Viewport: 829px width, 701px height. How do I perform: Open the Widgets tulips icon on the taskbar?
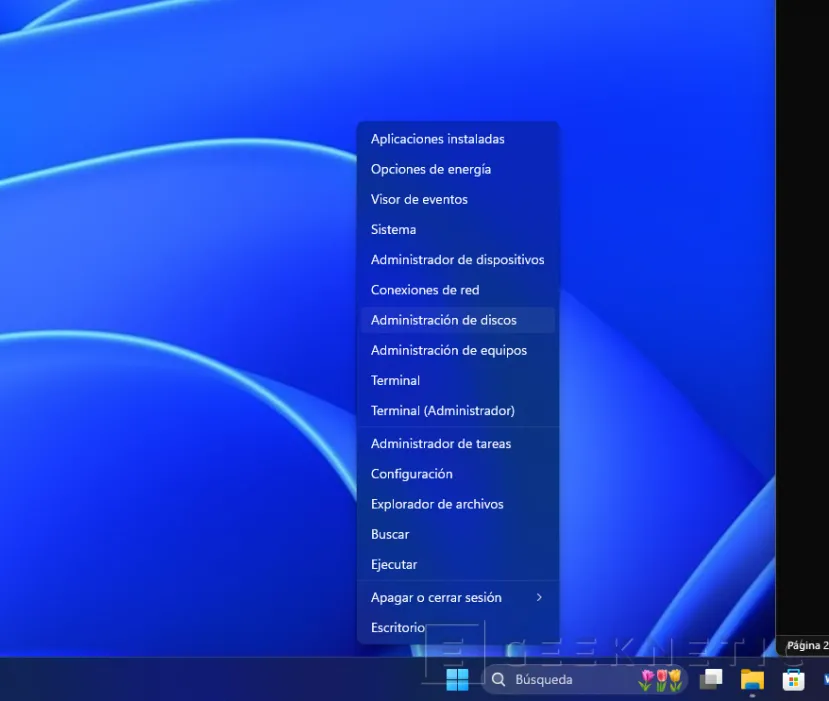tap(661, 679)
